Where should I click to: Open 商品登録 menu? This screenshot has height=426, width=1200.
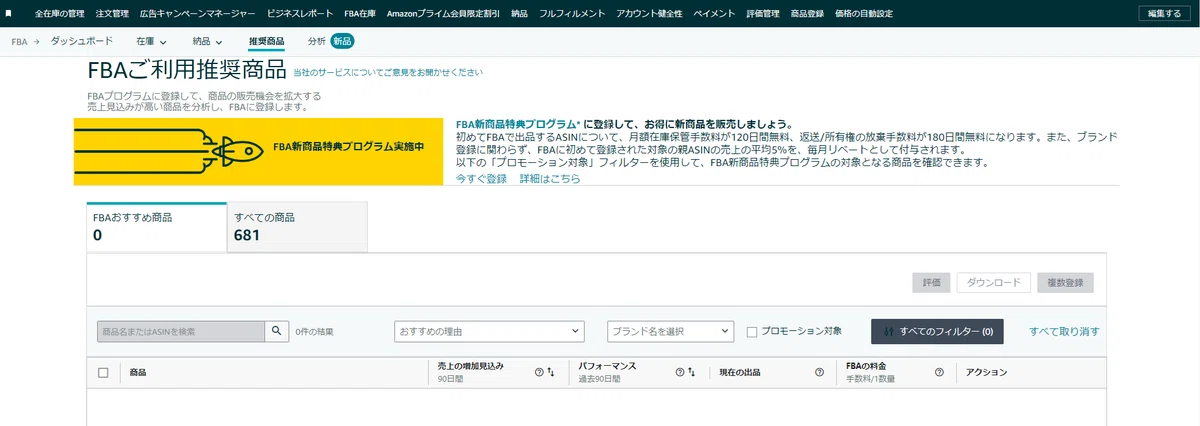806,14
